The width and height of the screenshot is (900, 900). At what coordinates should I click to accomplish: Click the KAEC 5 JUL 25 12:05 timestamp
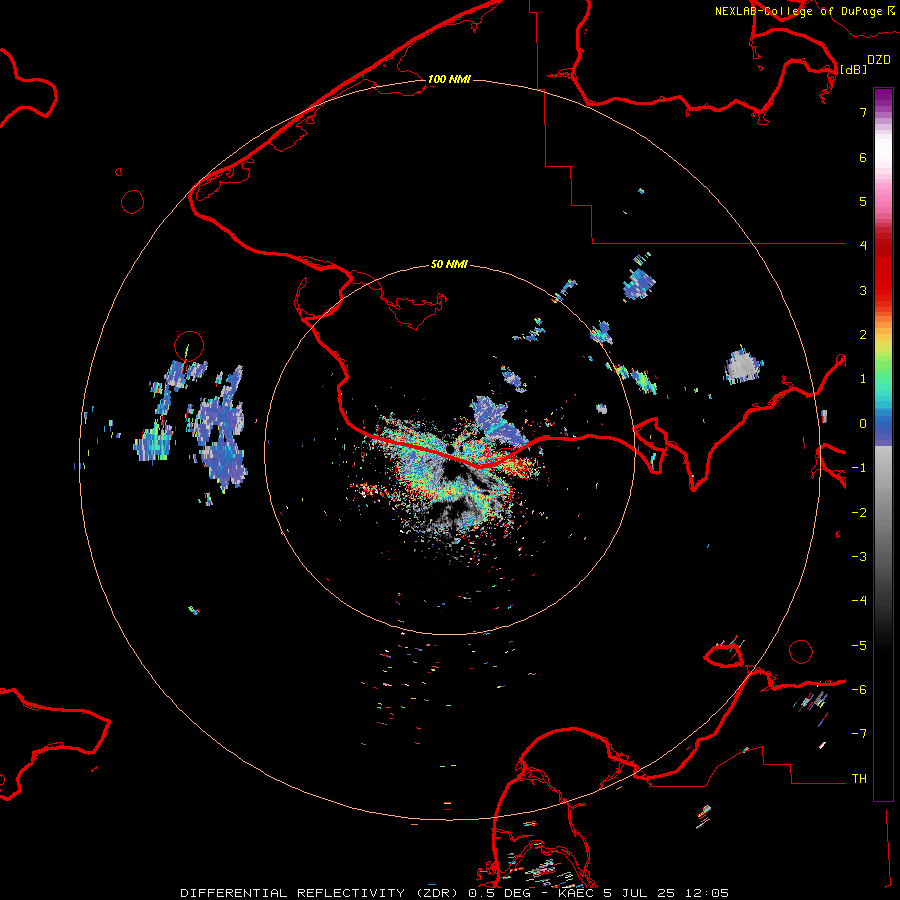point(643,893)
